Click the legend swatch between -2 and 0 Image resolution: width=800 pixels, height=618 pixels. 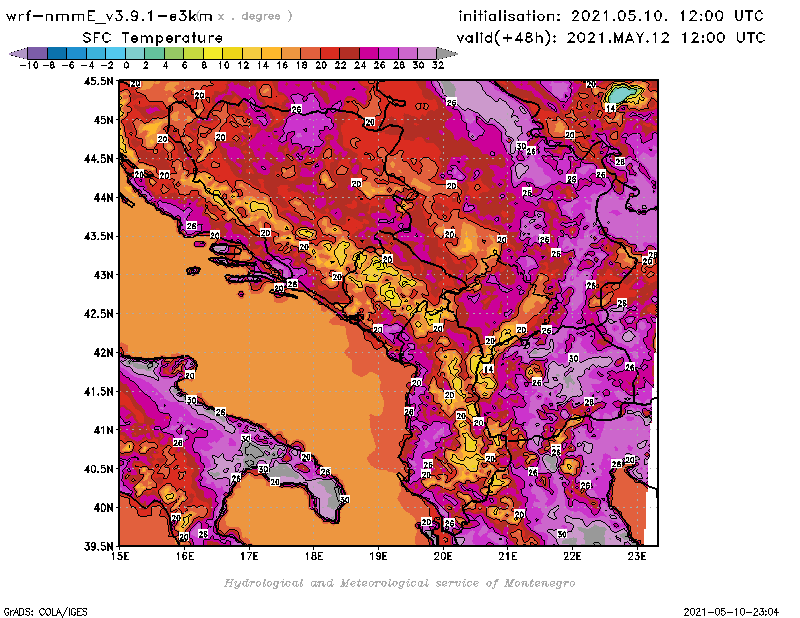click(115, 53)
